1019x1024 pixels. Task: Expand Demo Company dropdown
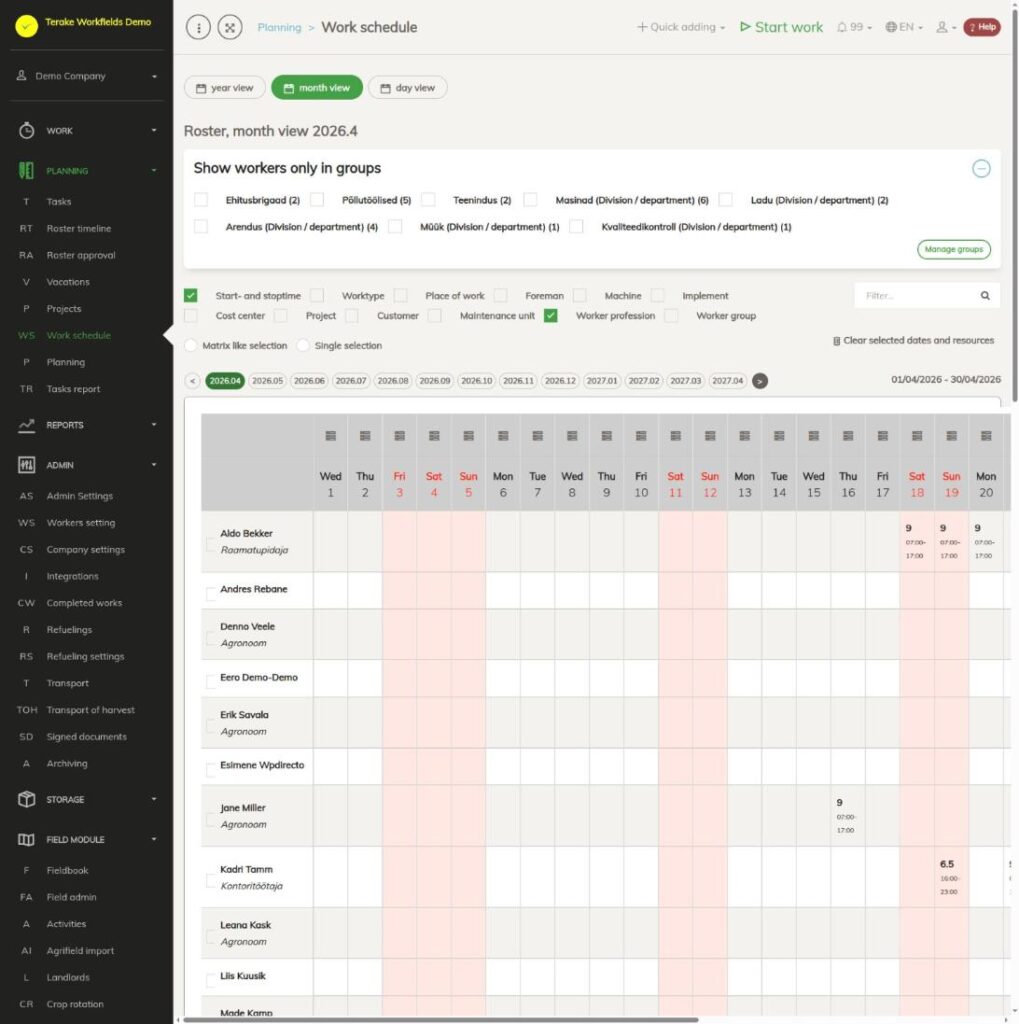[87, 76]
